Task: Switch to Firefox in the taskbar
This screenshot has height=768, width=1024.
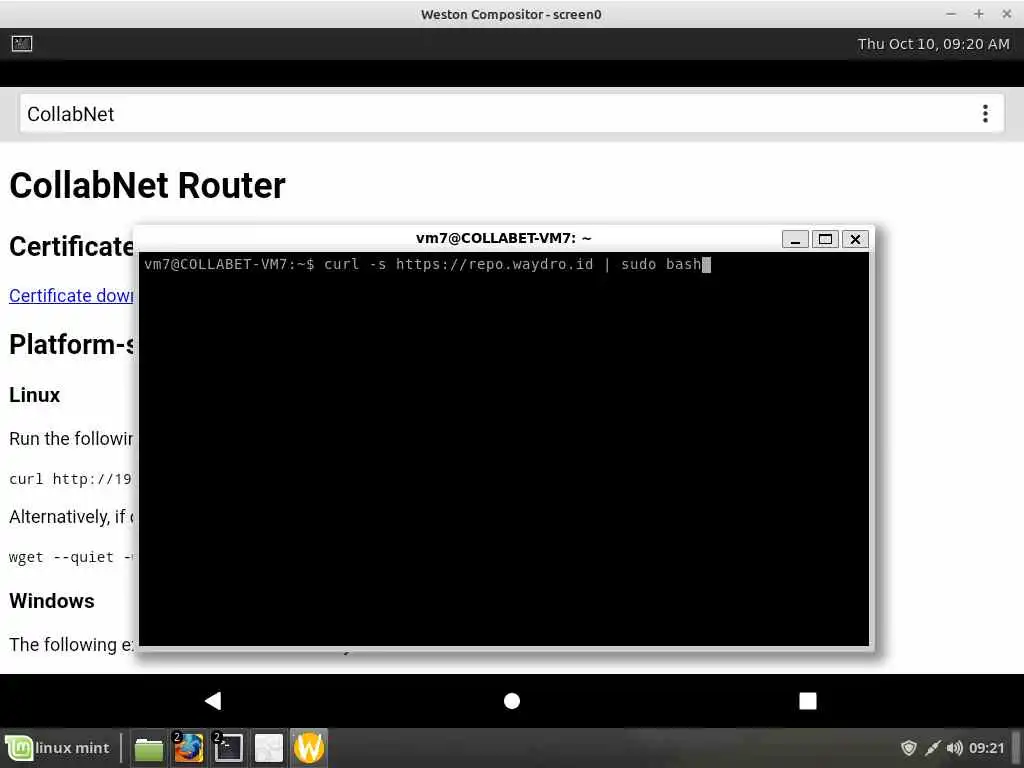Action: coord(188,748)
